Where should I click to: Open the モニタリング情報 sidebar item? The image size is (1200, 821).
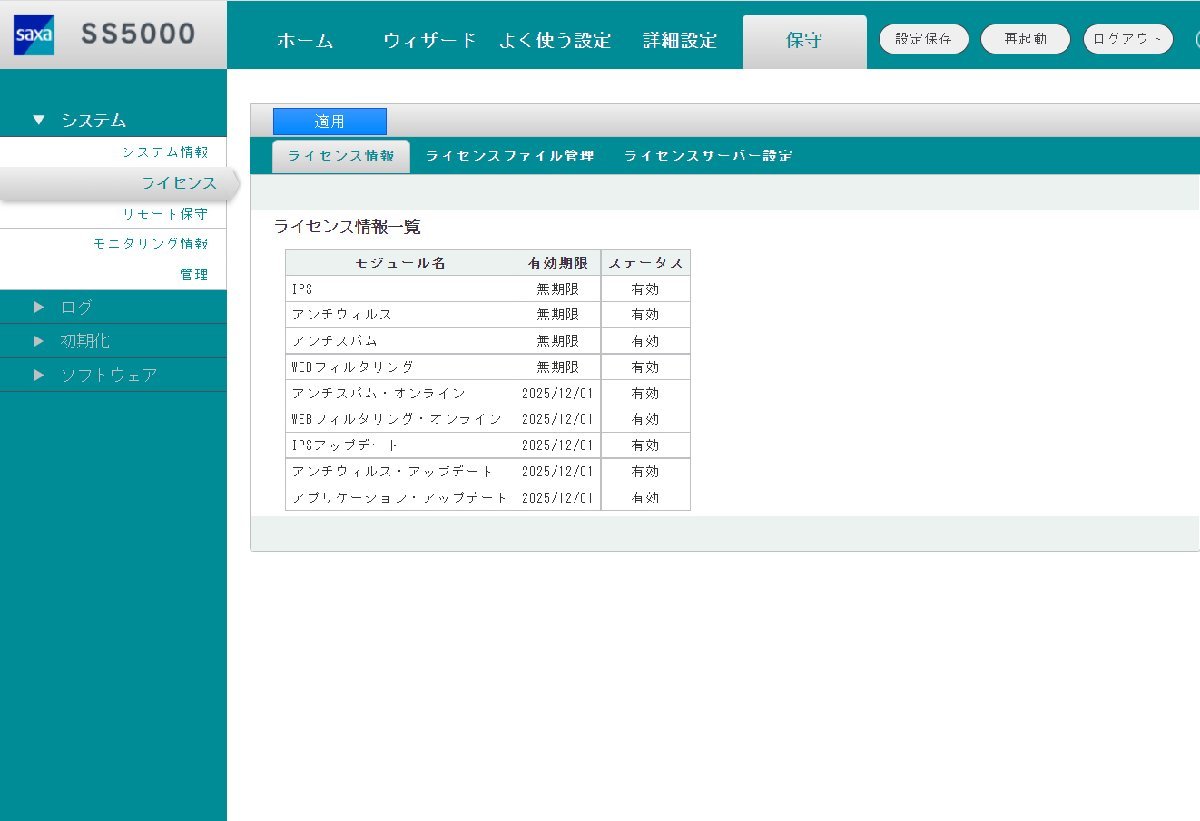pyautogui.click(x=150, y=243)
